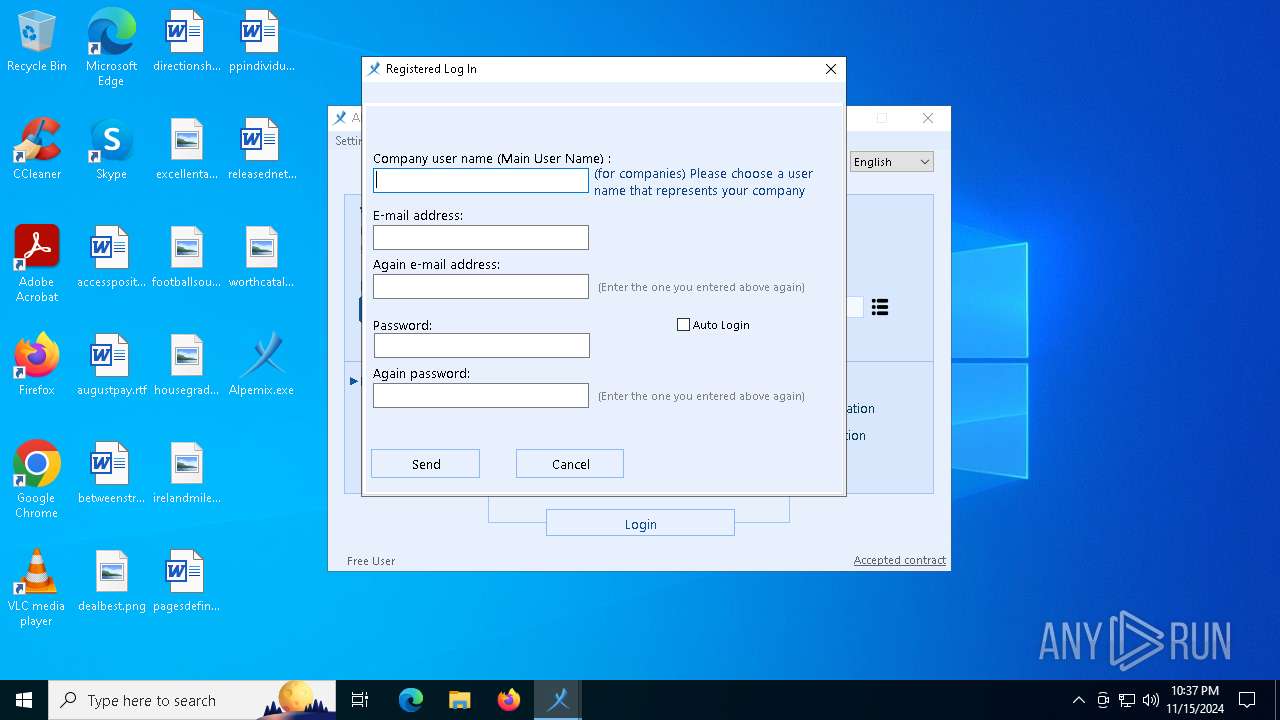This screenshot has height=720, width=1280.
Task: Focus the Again password field
Action: [x=481, y=395]
